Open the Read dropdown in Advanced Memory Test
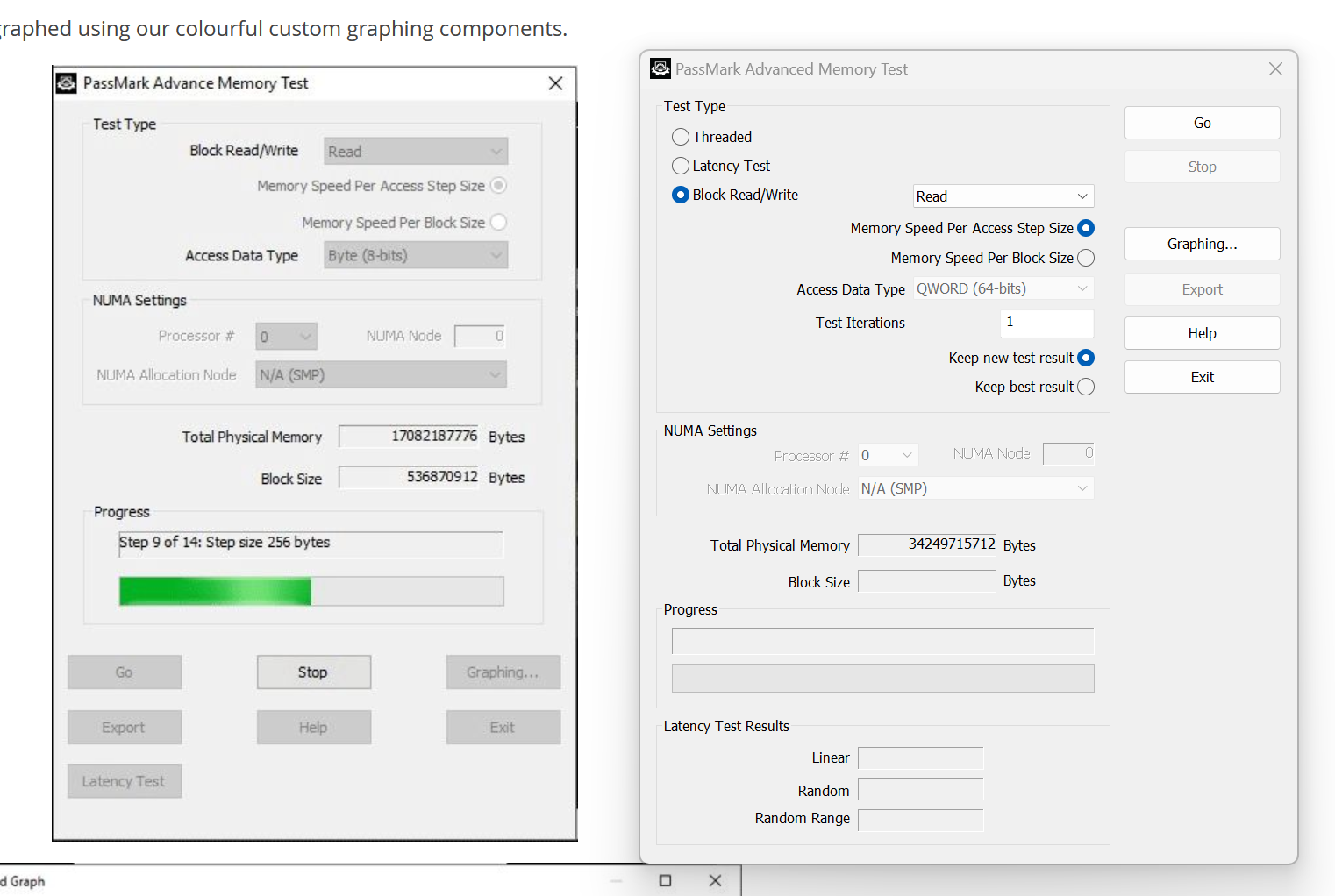Screen dimensions: 1335x896 click(1003, 196)
